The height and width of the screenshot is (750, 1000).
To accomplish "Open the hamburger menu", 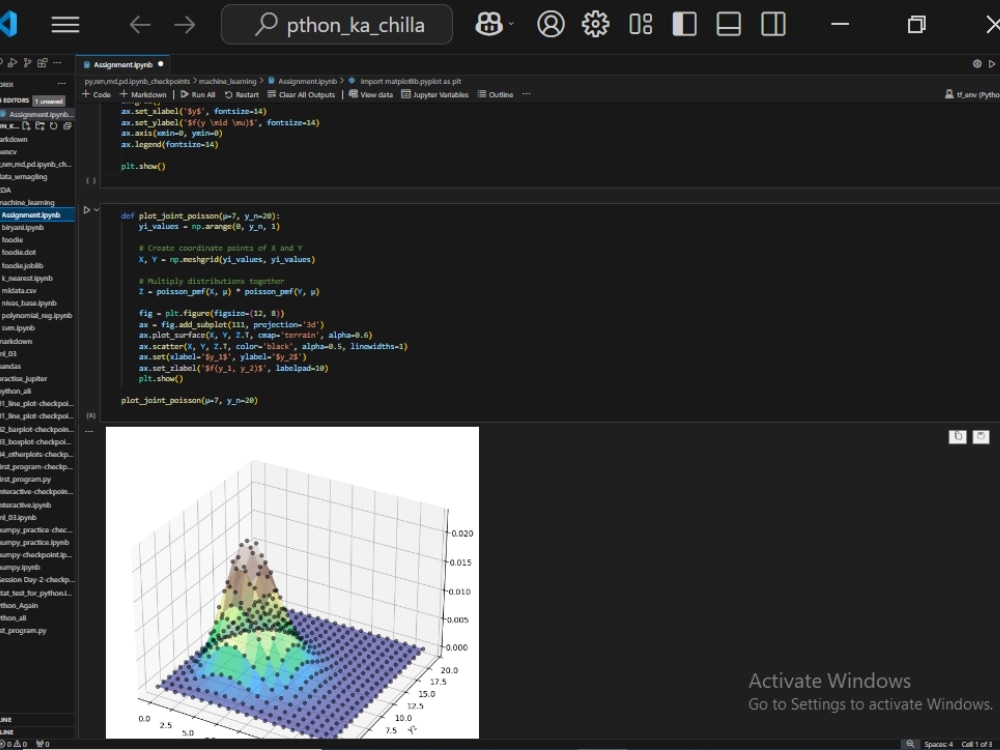I will coord(65,24).
